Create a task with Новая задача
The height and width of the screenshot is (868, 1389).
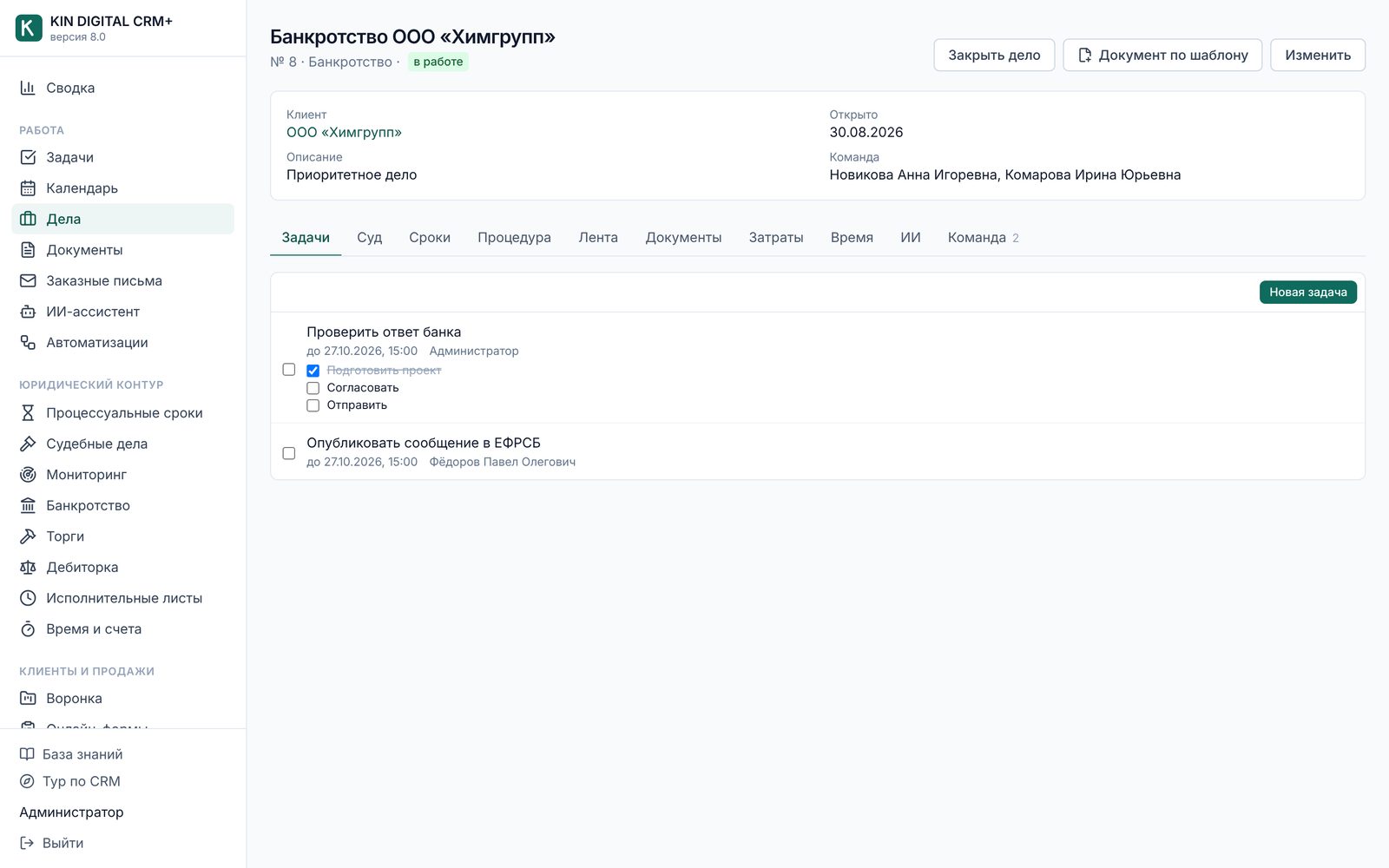pyautogui.click(x=1308, y=293)
